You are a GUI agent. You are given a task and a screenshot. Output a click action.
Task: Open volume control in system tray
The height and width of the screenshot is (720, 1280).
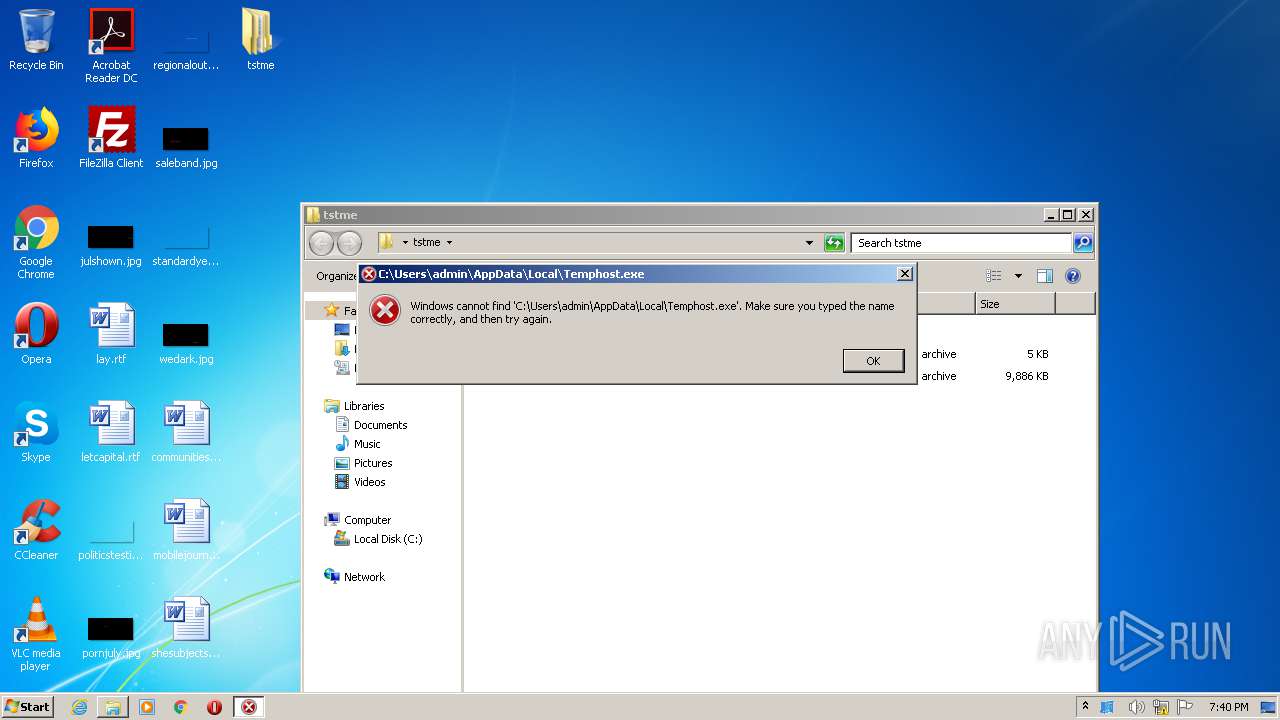[x=1136, y=707]
